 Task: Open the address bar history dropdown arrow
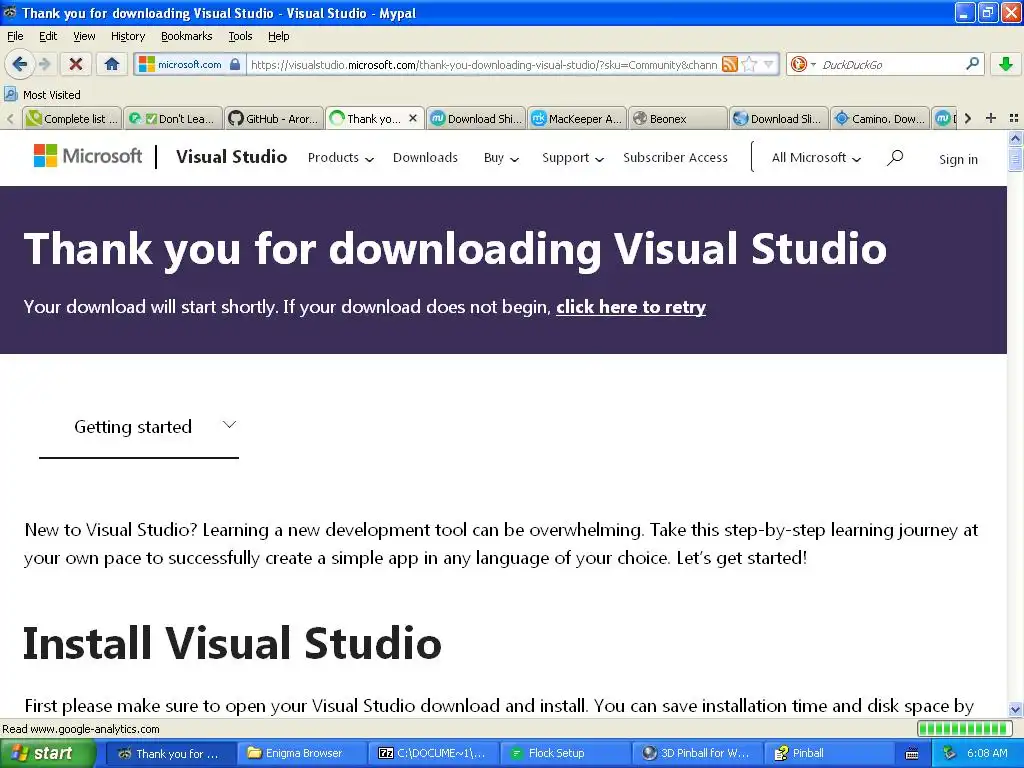pyautogui.click(x=769, y=64)
